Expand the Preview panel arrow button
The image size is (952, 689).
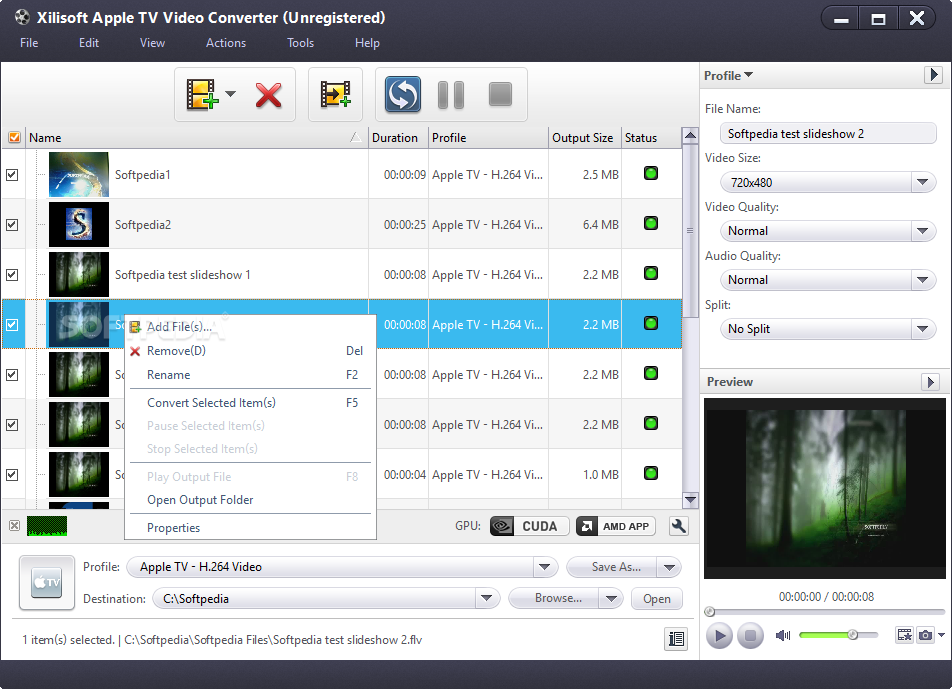(930, 382)
